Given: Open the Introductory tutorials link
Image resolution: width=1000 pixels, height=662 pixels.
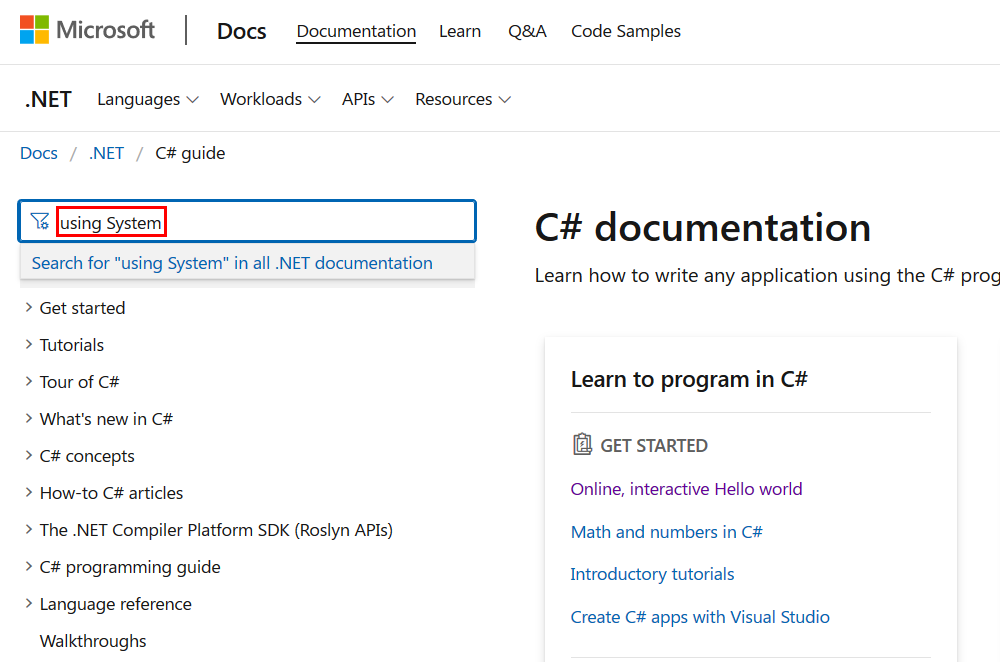Looking at the screenshot, I should pyautogui.click(x=652, y=574).
